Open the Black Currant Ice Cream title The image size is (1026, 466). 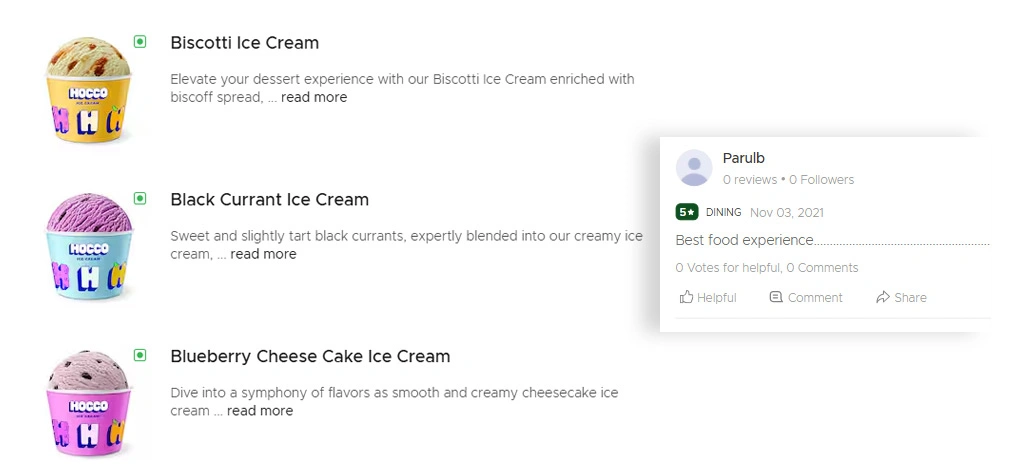[x=270, y=200]
